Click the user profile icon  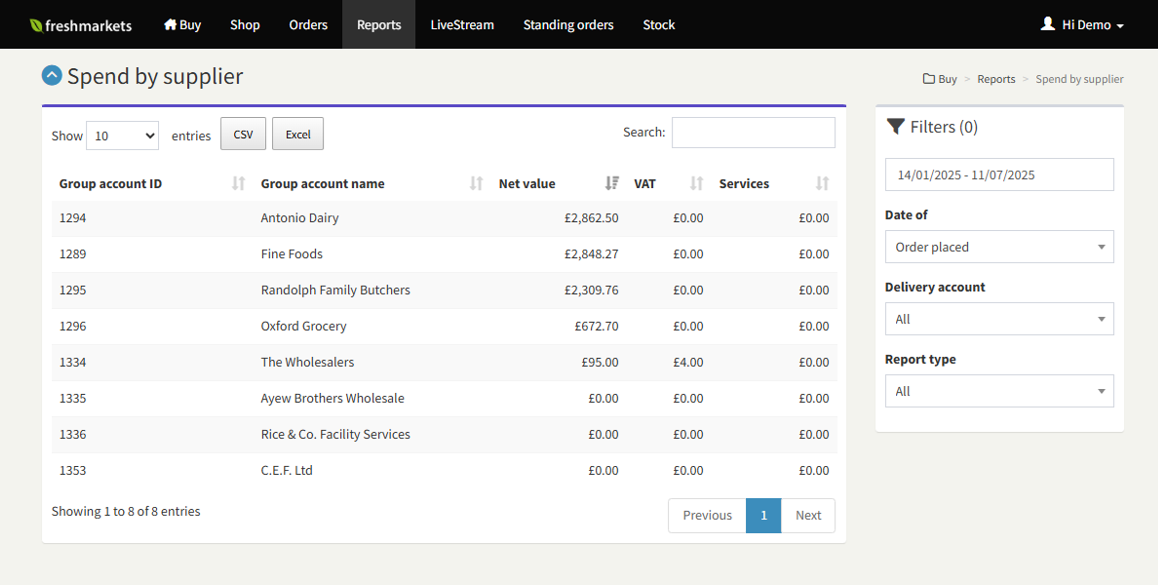pos(1047,24)
